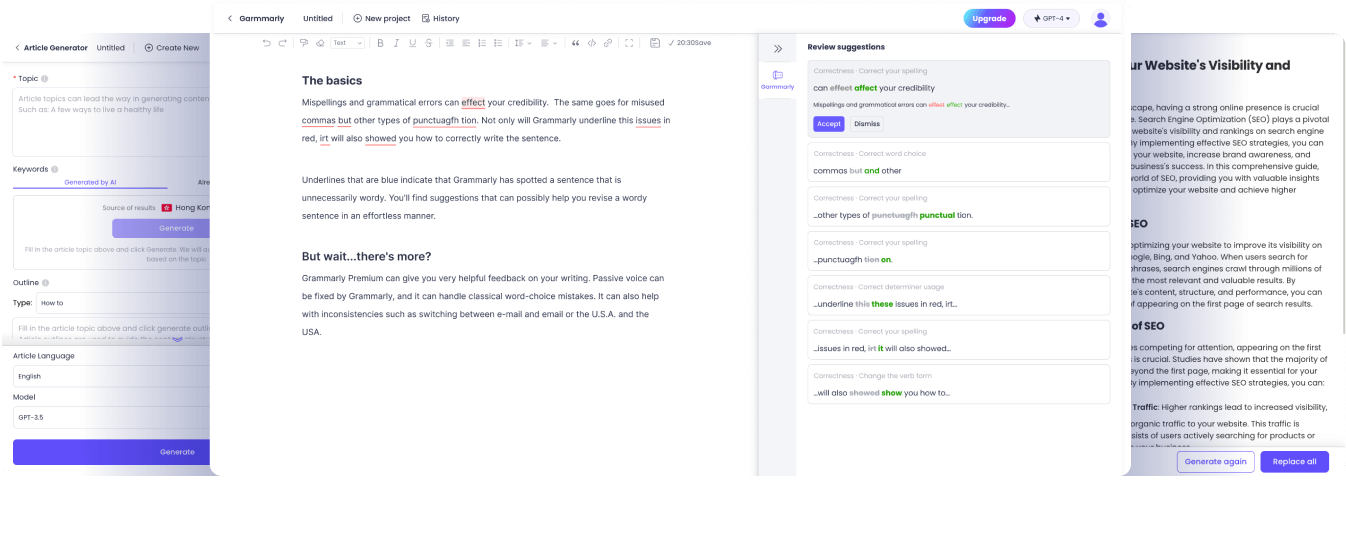
Task: Click the Untitled document name in Garmmarly
Action: point(318,18)
